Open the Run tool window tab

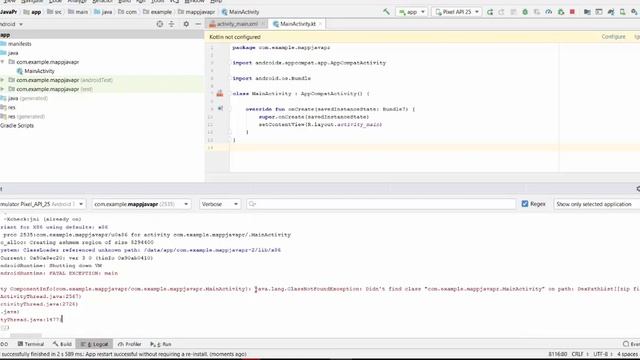(x=161, y=344)
